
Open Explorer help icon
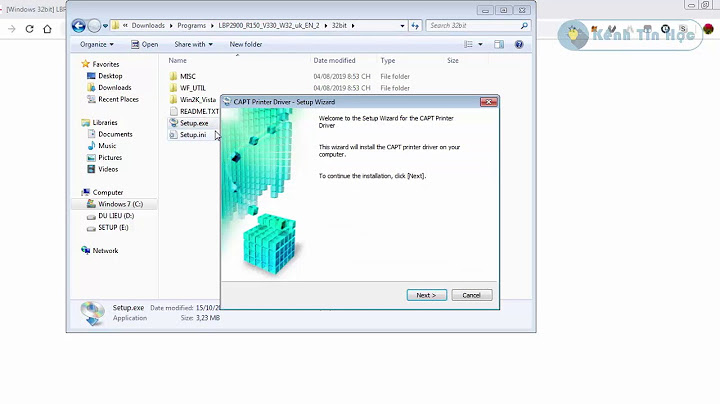coord(519,45)
